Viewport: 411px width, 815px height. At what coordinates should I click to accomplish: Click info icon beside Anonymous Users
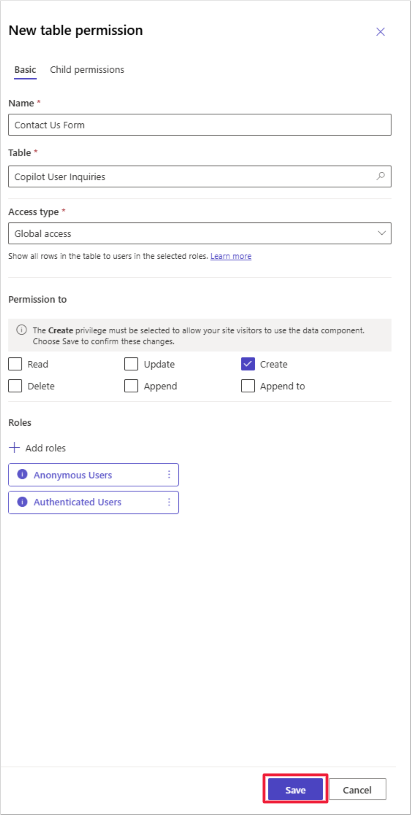22,475
